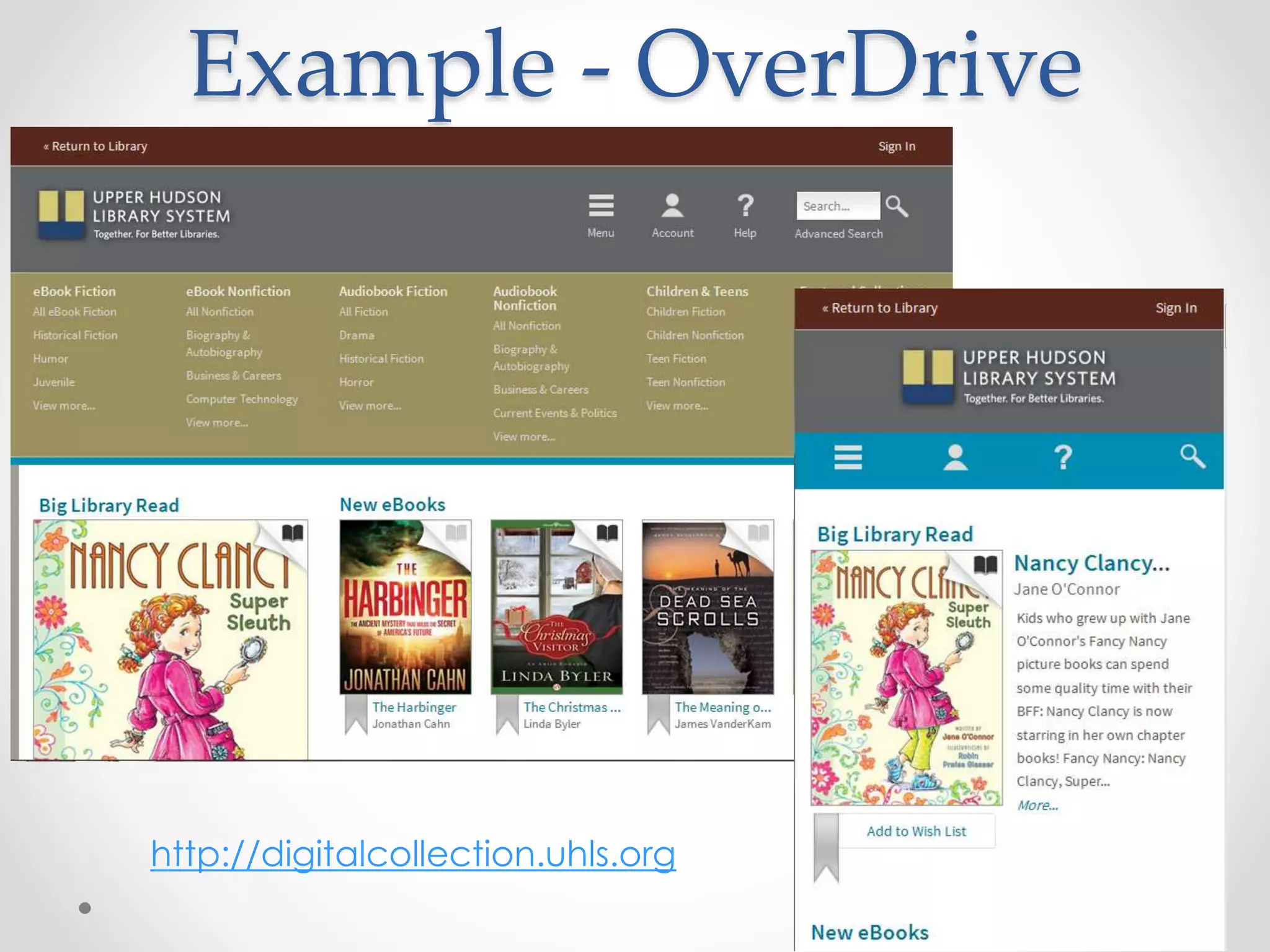Open The Christmas Visitor book cover
Image resolution: width=1270 pixels, height=952 pixels.
click(x=557, y=607)
